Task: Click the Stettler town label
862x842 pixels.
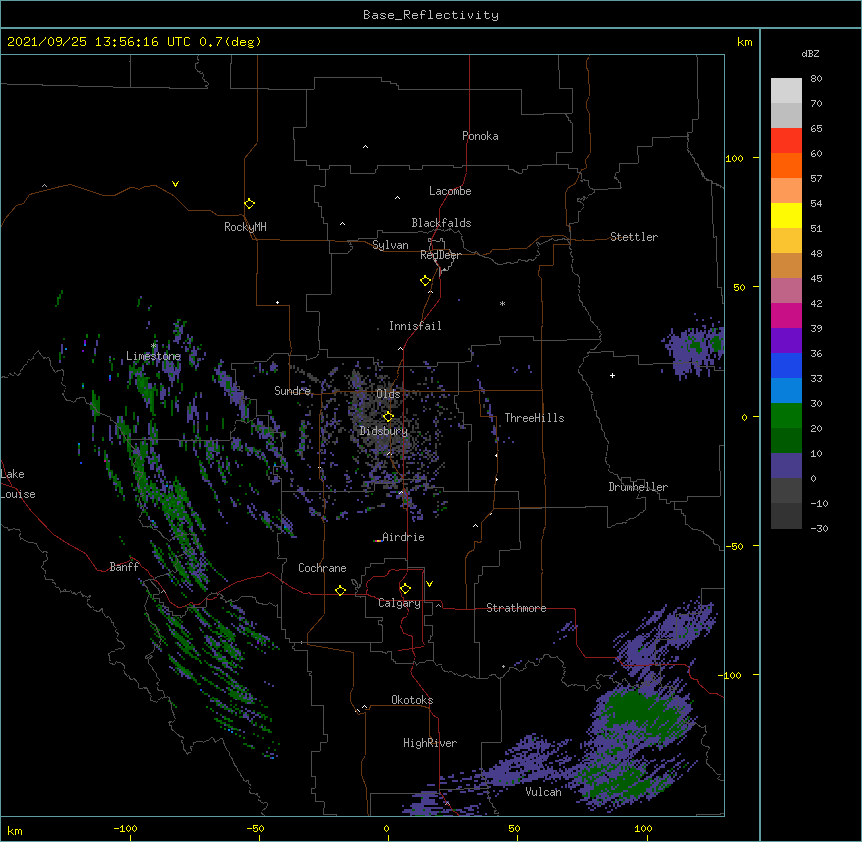Action: (634, 237)
